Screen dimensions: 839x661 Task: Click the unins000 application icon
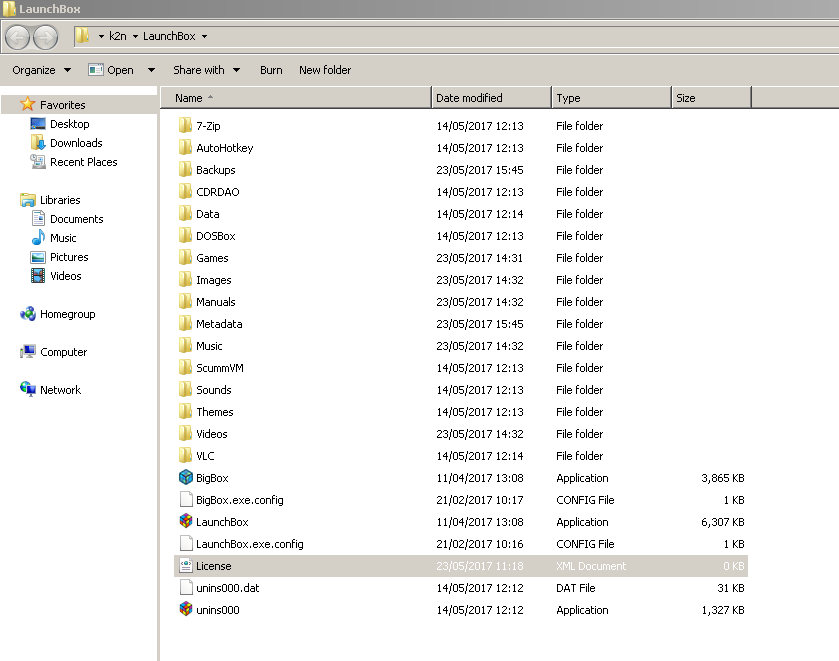point(186,609)
